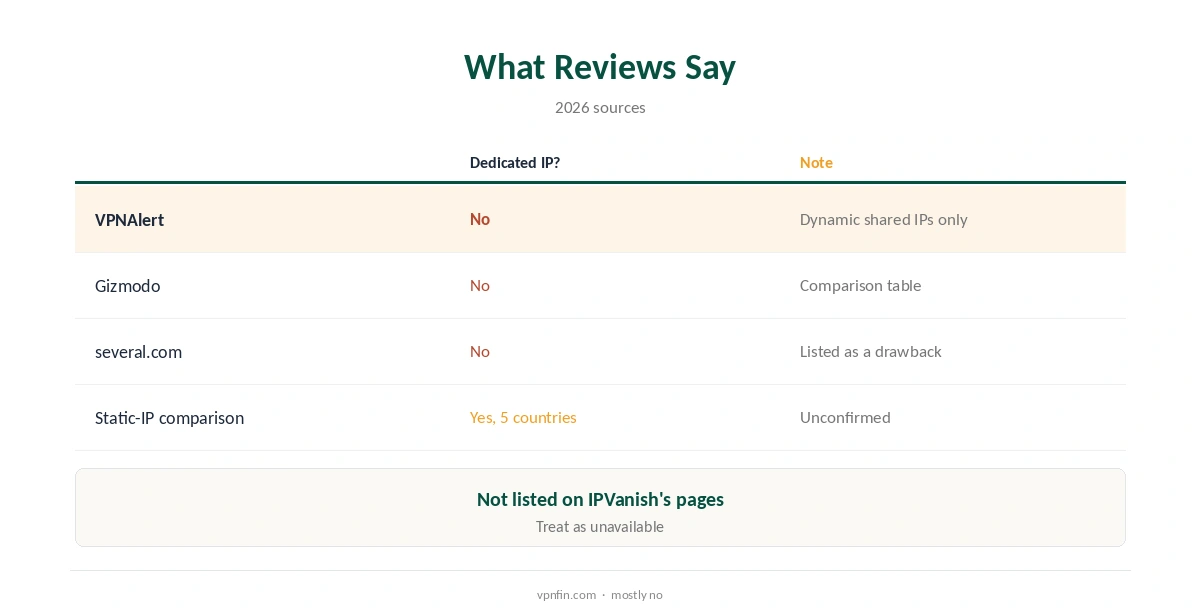Image resolution: width=1200 pixels, height=614 pixels.
Task: Select the several.com row label
Action: coord(138,352)
